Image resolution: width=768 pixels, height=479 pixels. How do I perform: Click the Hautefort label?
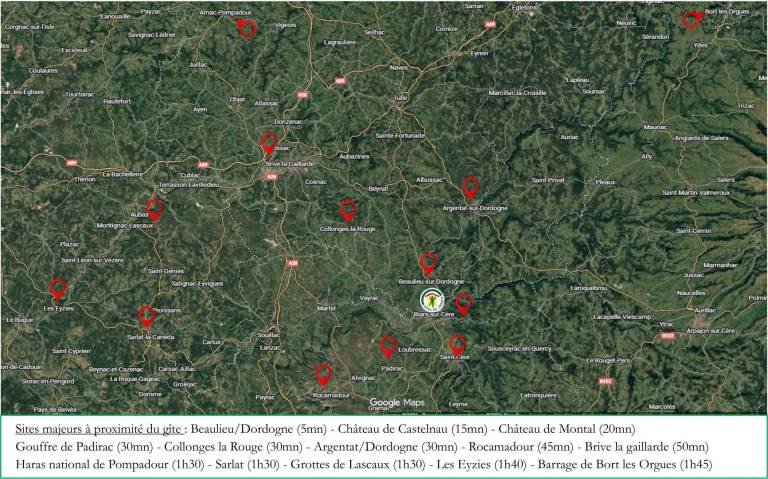coord(118,101)
